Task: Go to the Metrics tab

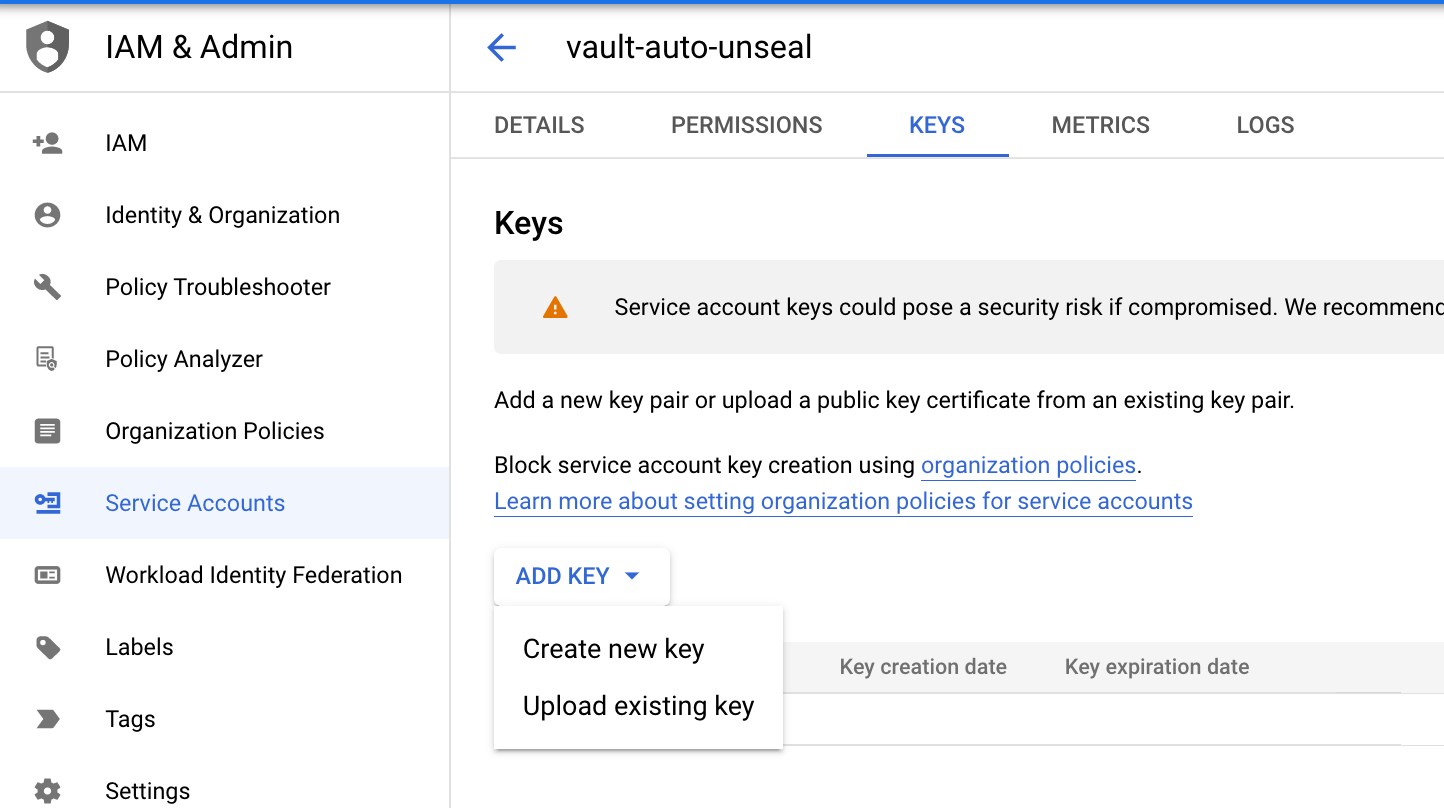Action: click(1100, 125)
